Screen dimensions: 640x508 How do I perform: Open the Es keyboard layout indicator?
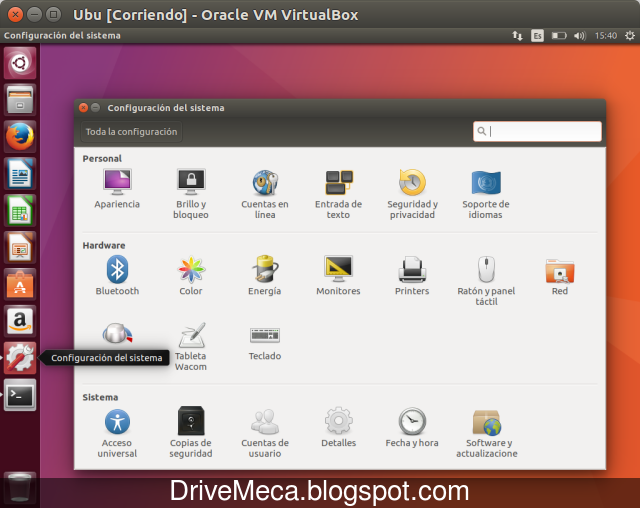point(537,36)
